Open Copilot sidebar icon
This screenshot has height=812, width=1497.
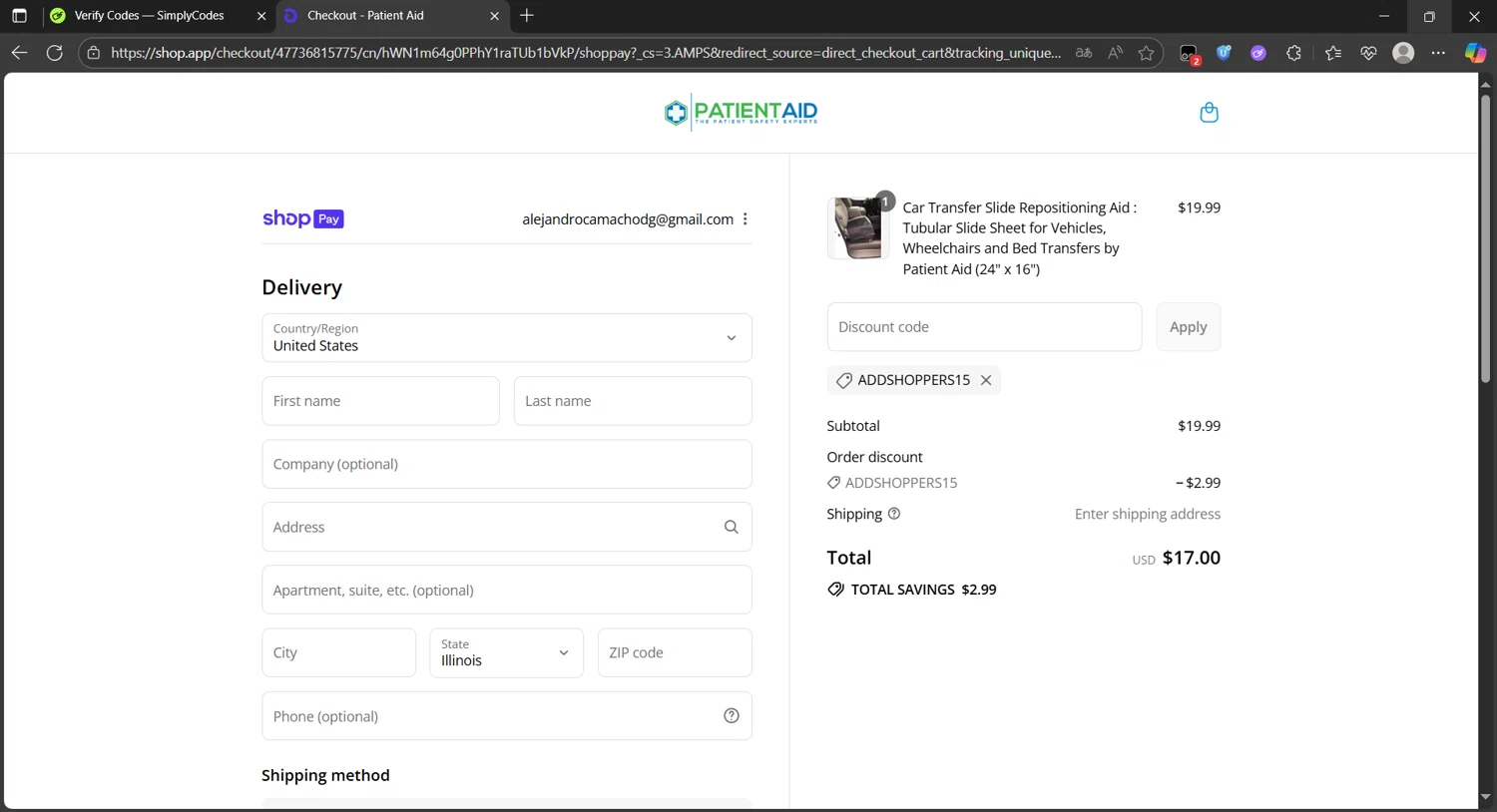[1475, 53]
